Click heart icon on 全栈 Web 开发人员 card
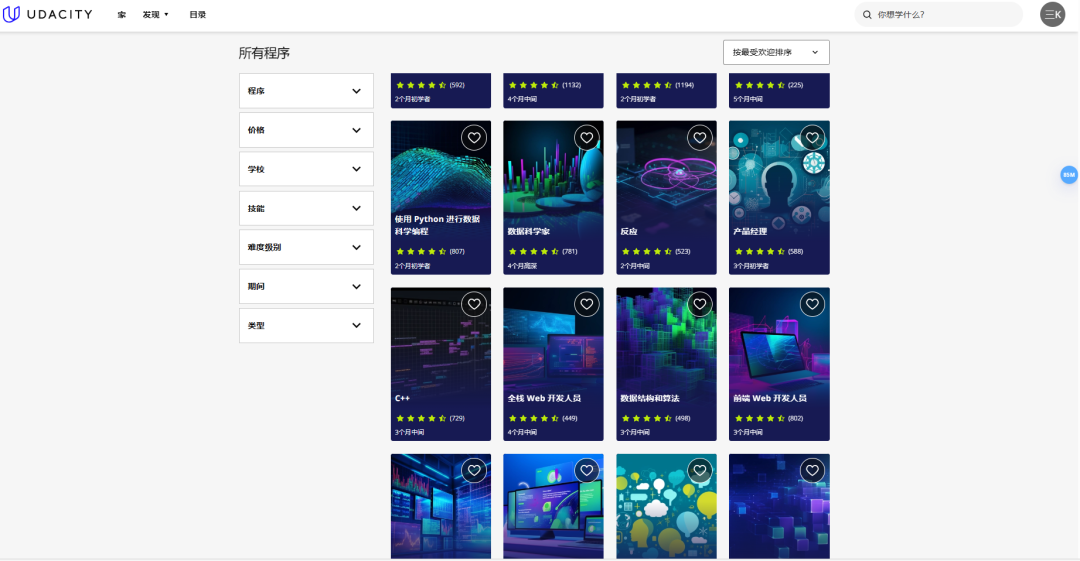Viewport: 1080px width, 561px height. point(587,304)
